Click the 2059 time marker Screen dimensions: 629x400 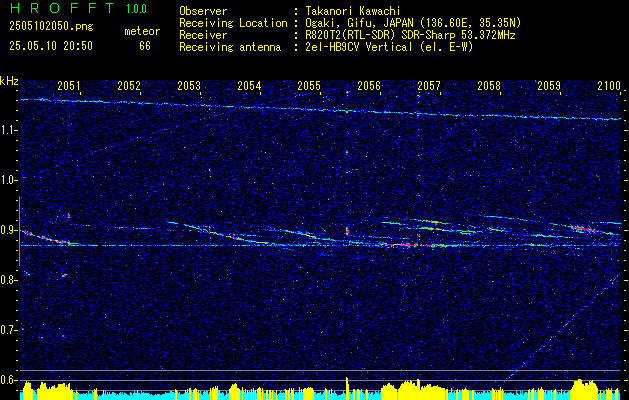pyautogui.click(x=549, y=85)
